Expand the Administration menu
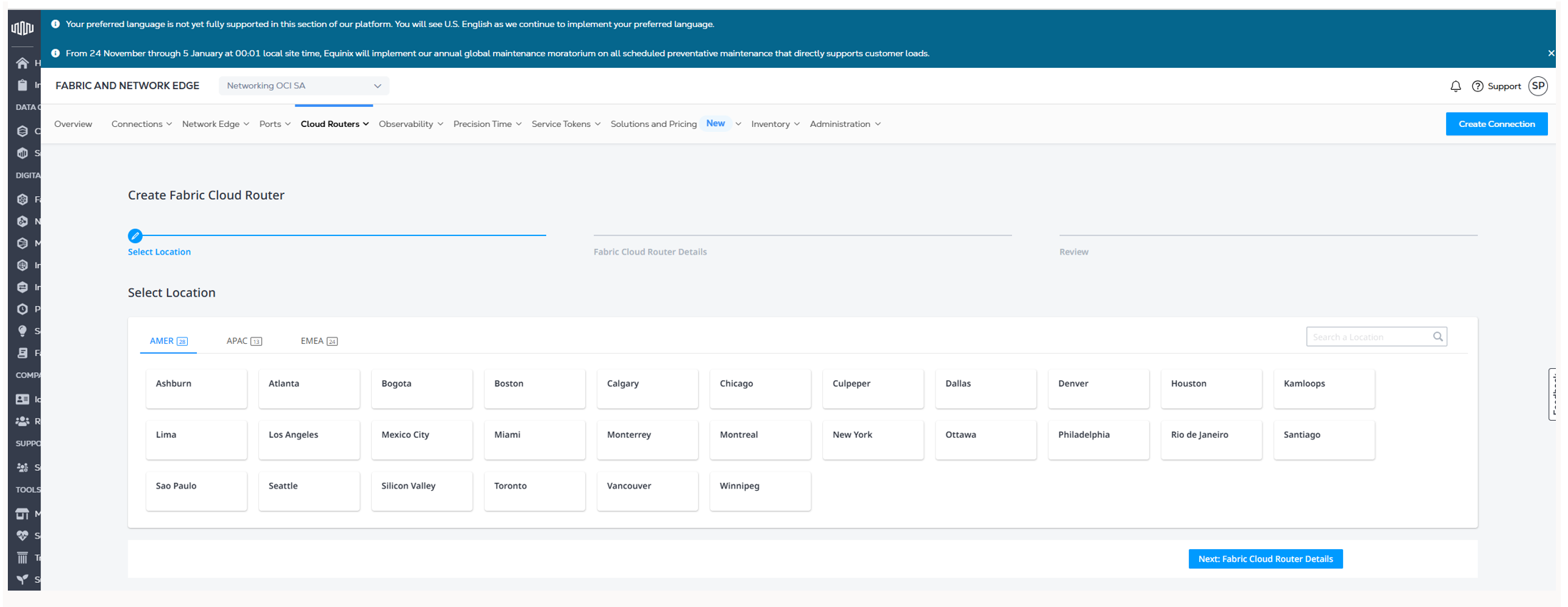The image size is (1568, 607). click(x=844, y=124)
